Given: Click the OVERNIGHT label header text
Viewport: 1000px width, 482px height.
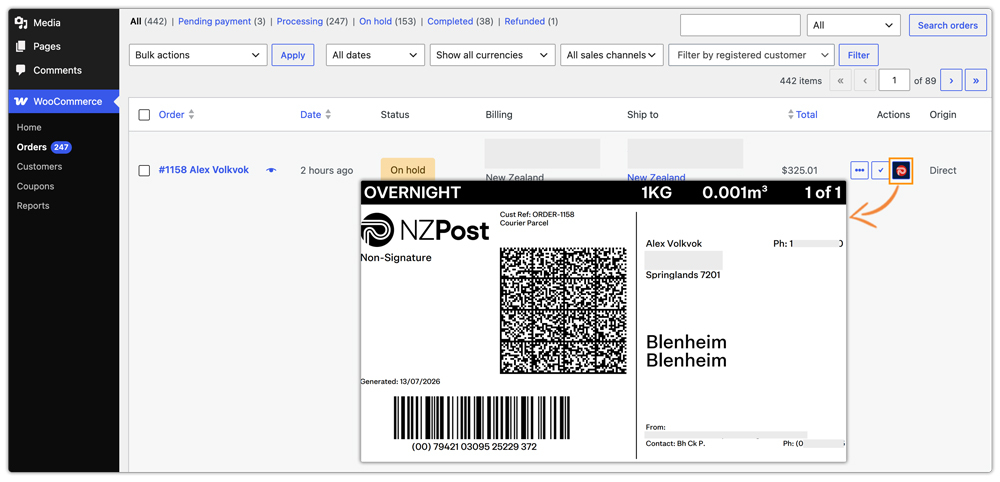Looking at the screenshot, I should (412, 193).
